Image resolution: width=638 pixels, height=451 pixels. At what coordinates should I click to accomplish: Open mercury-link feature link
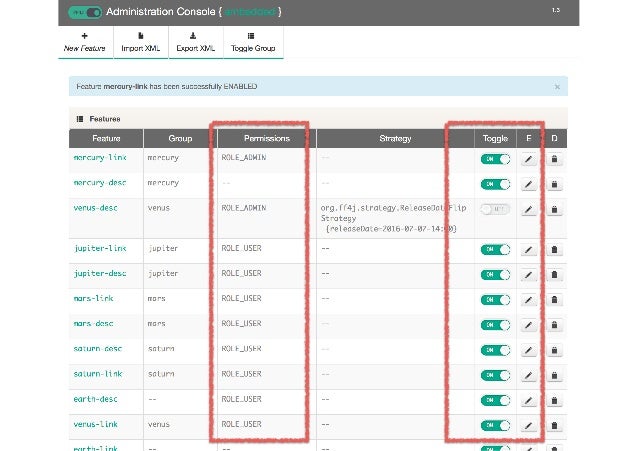tap(100, 158)
